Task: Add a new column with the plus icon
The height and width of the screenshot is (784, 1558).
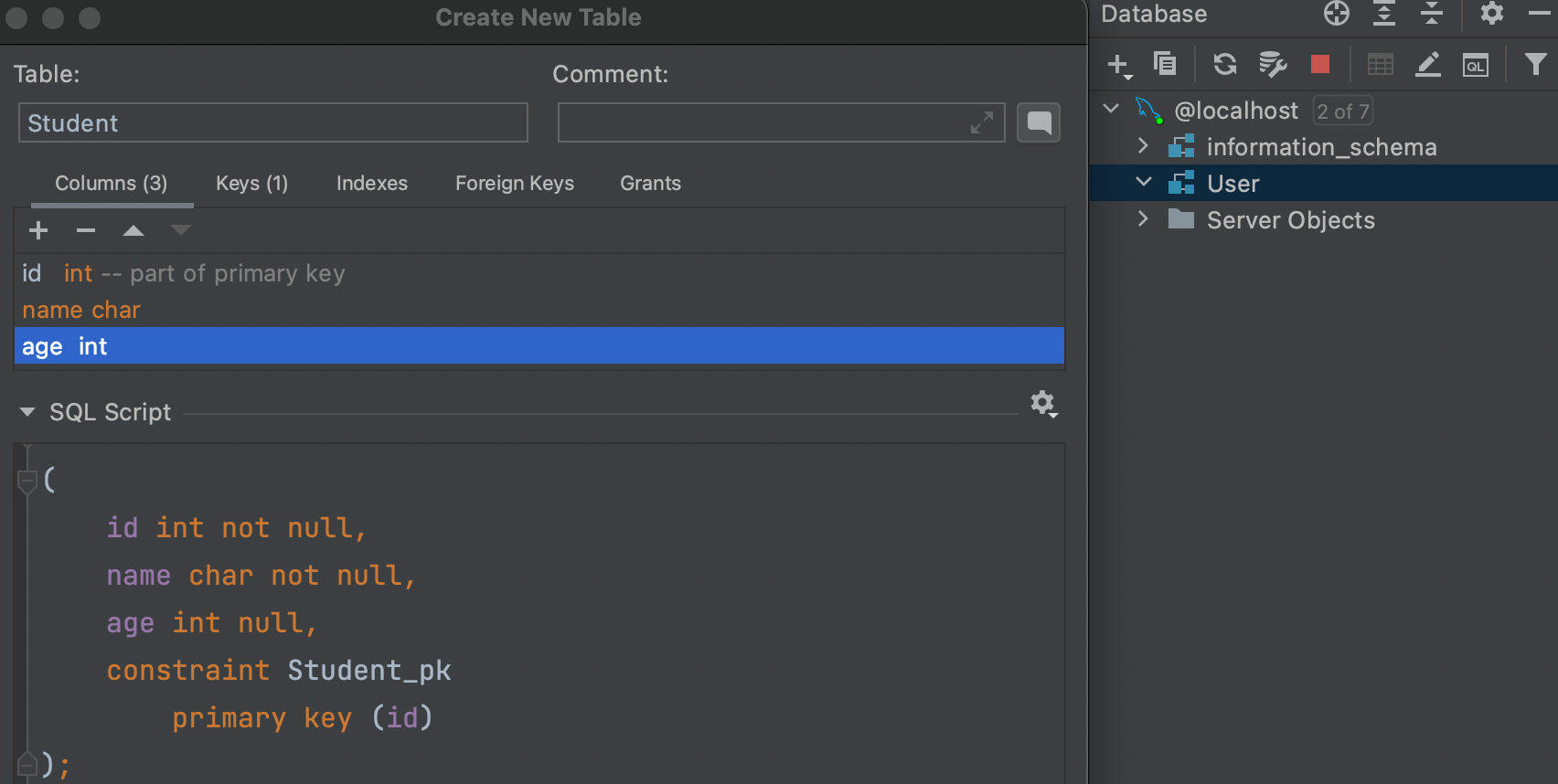Action: click(38, 230)
